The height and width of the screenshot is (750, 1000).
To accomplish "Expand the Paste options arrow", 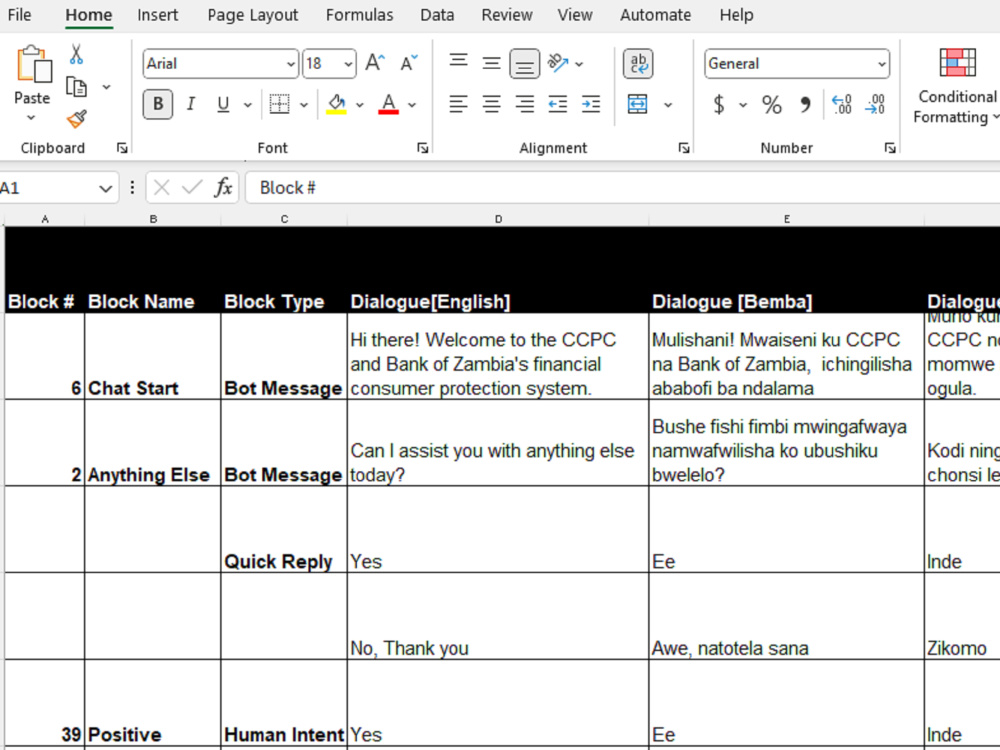I will (x=31, y=117).
